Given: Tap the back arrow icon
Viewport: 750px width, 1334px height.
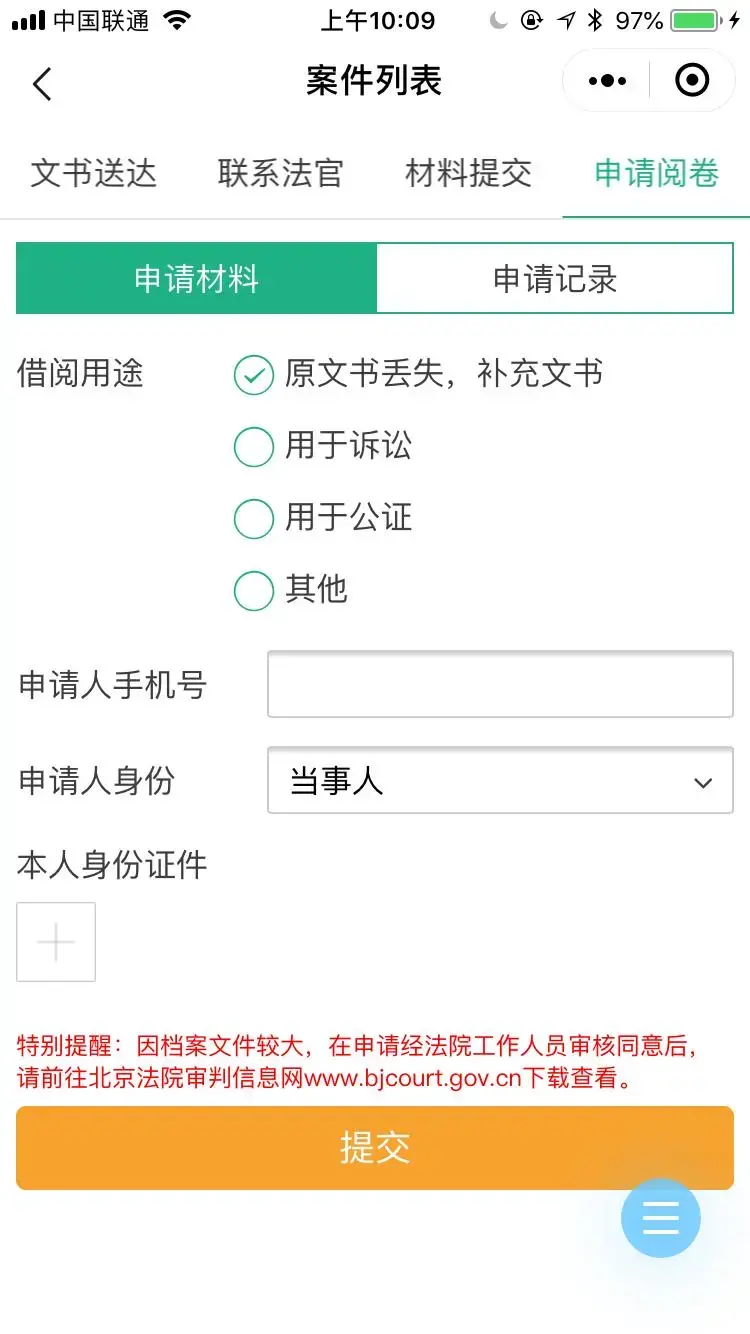Looking at the screenshot, I should point(42,83).
